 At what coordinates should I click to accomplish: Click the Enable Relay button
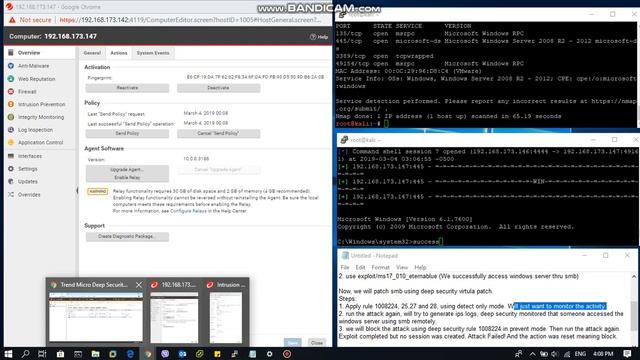coord(127,178)
